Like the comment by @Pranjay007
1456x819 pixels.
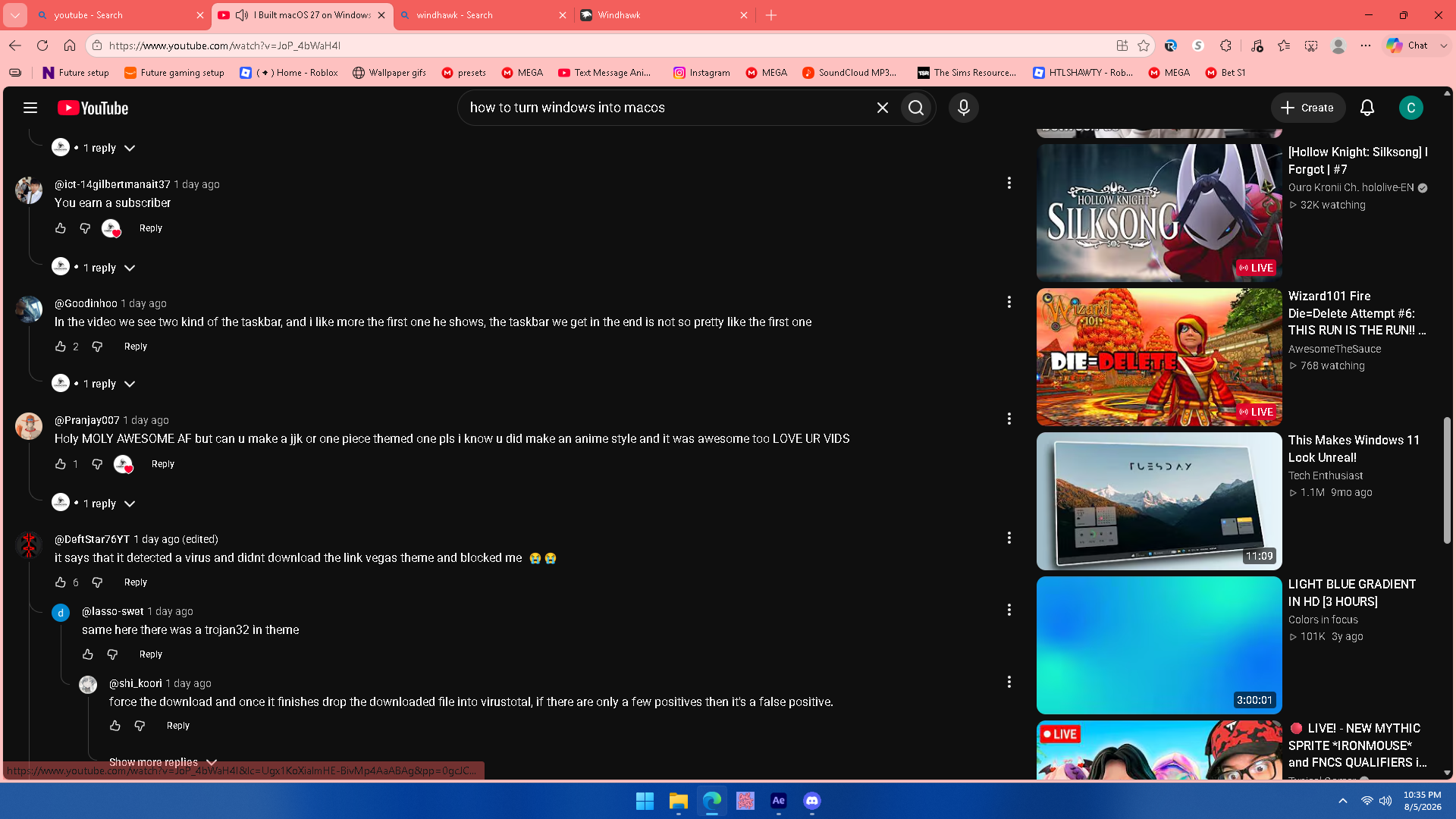click(x=61, y=464)
